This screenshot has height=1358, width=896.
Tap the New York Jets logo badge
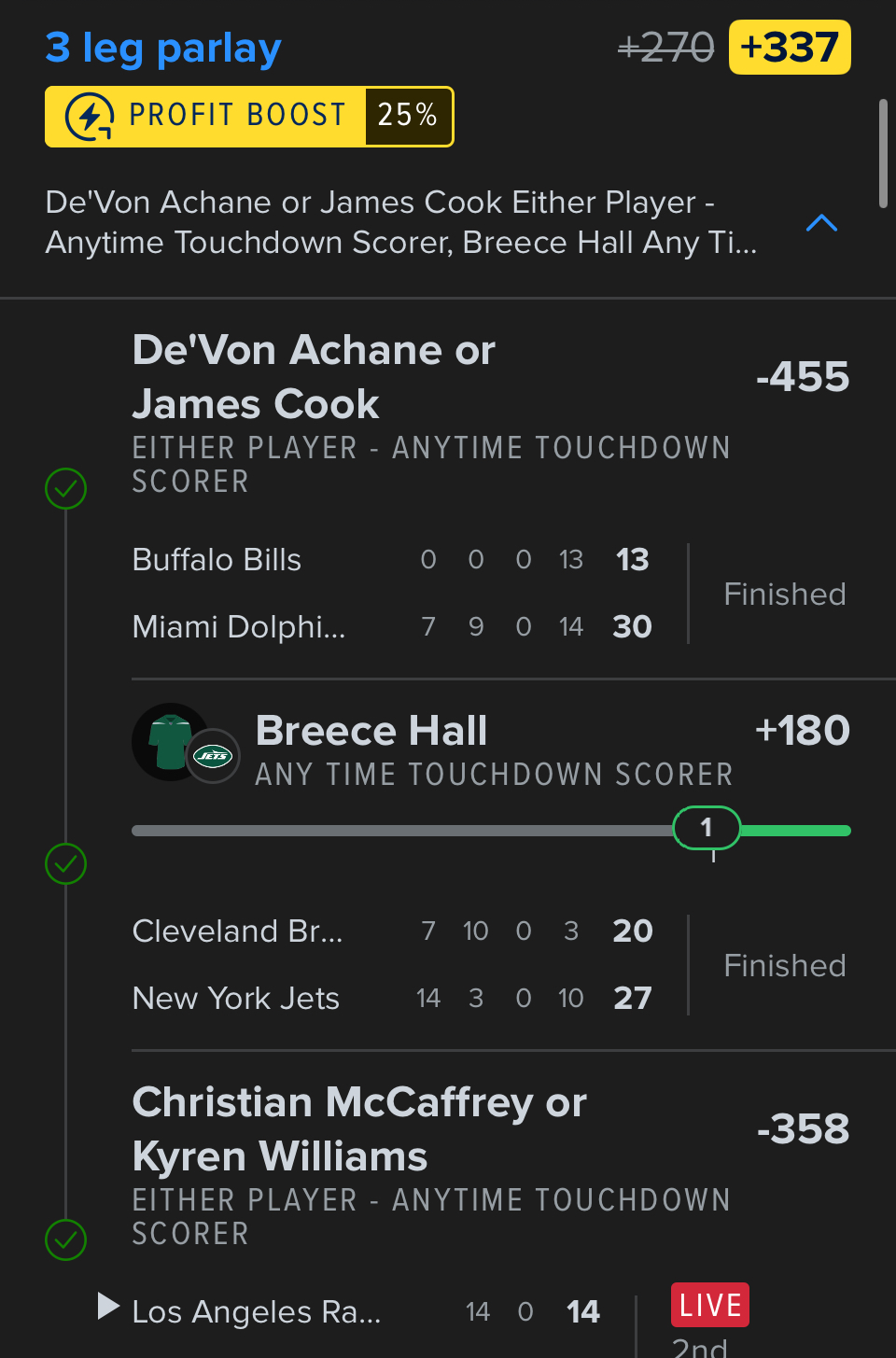pos(213,756)
